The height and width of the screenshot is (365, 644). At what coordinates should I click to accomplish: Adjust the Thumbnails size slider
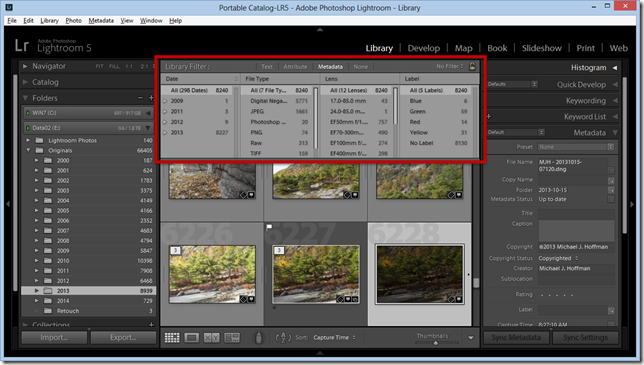point(435,343)
